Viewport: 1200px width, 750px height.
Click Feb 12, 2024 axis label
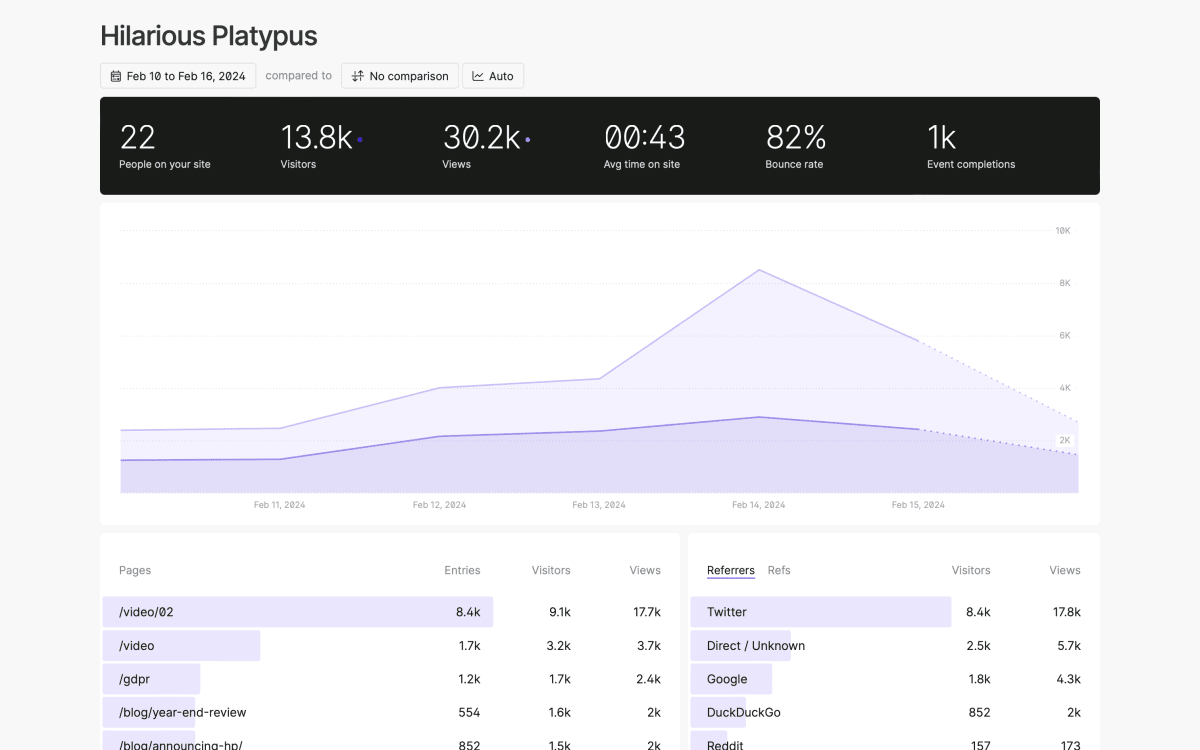[439, 505]
